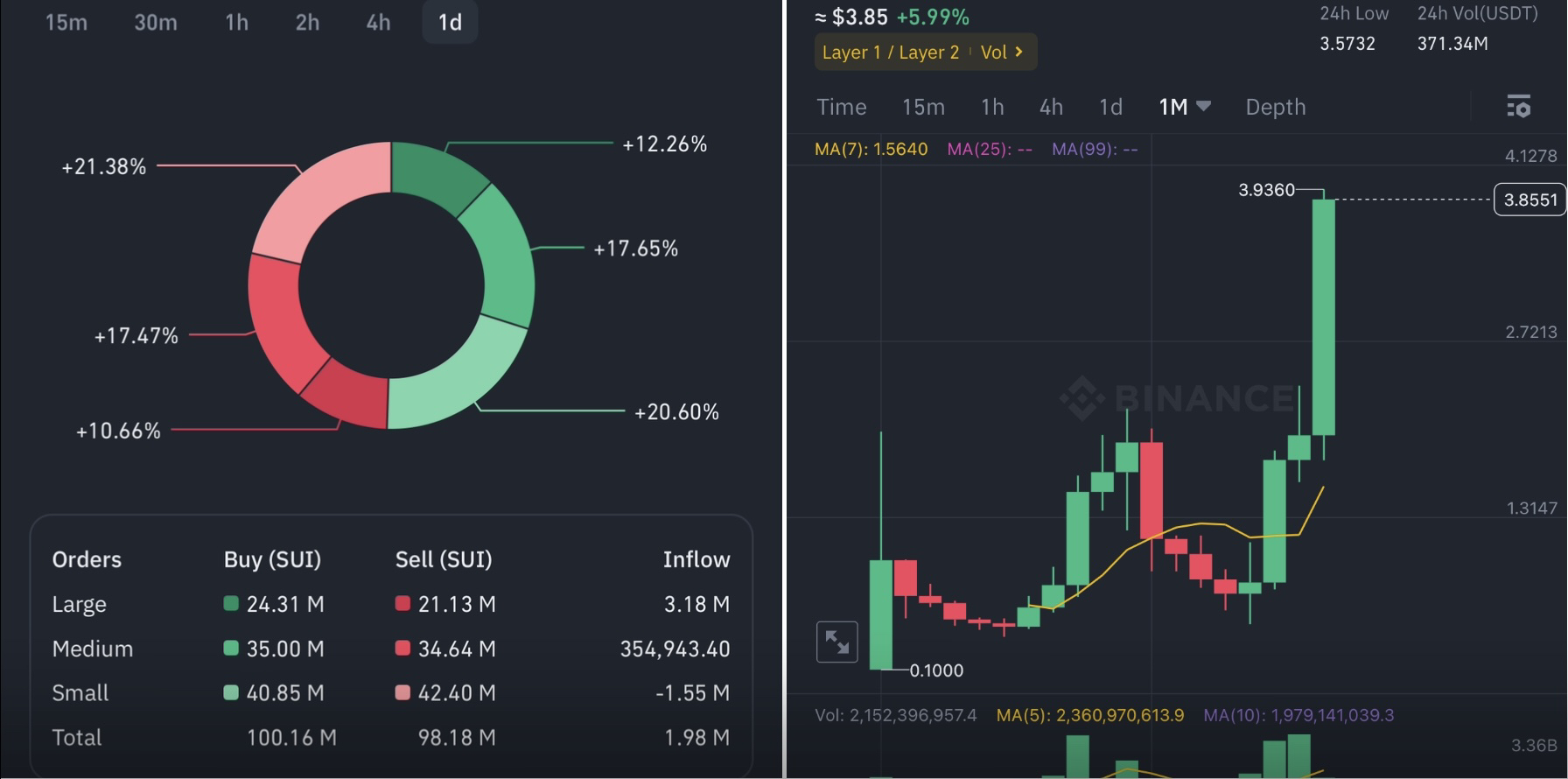Click the current price label 3.8551
1568x779 pixels.
(x=1529, y=200)
